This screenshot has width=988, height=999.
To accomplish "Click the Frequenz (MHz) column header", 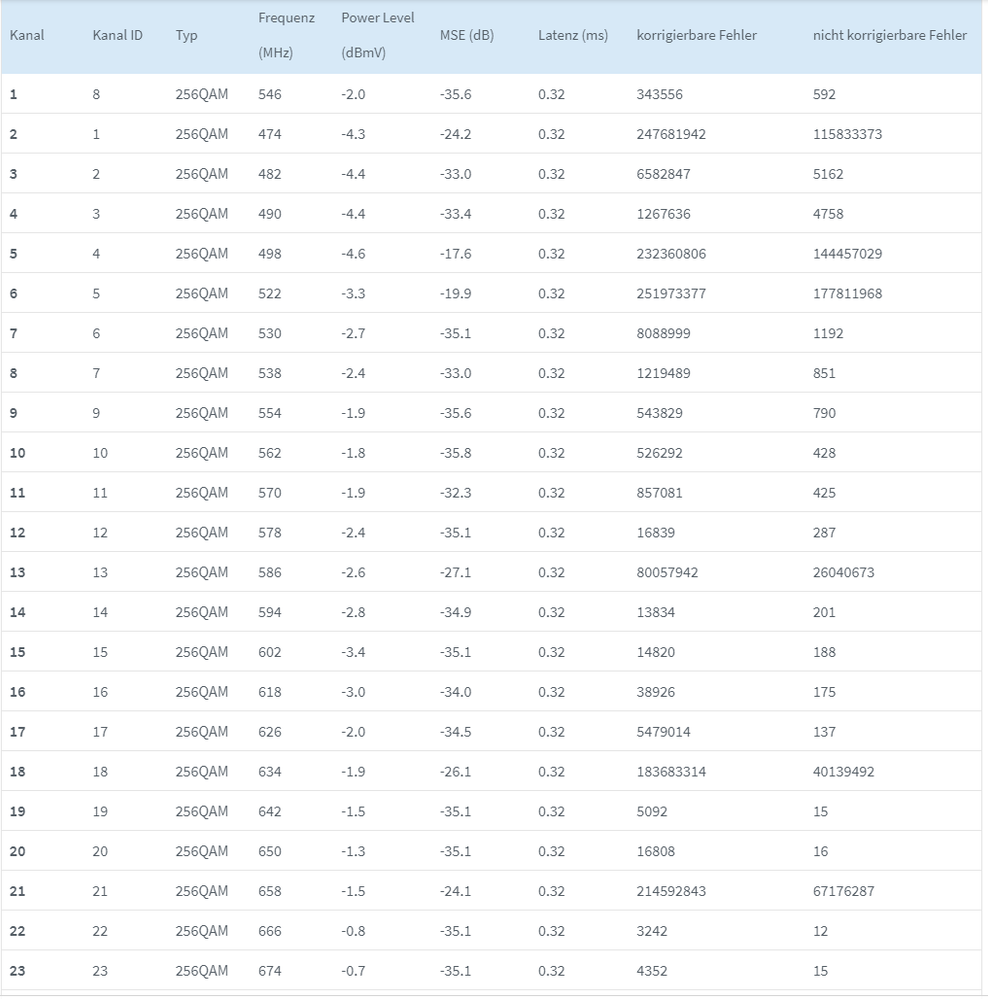I will 286,35.
